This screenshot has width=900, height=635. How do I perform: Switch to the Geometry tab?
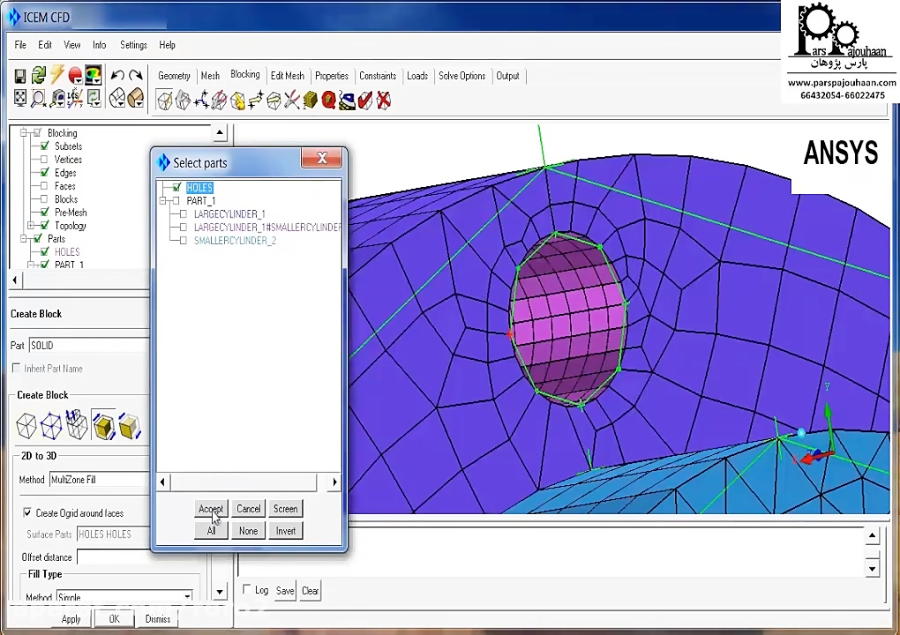point(174,76)
